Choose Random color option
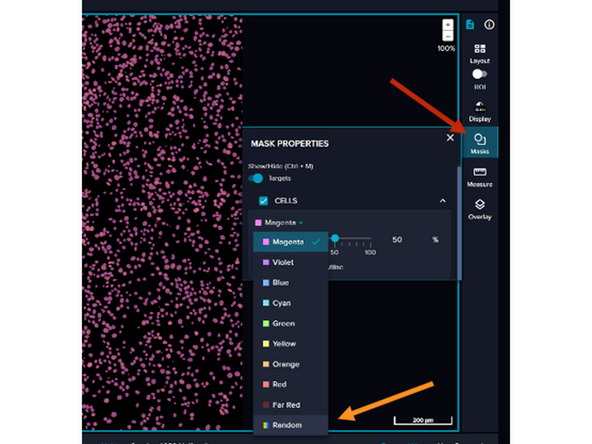592x444 pixels. pos(290,425)
